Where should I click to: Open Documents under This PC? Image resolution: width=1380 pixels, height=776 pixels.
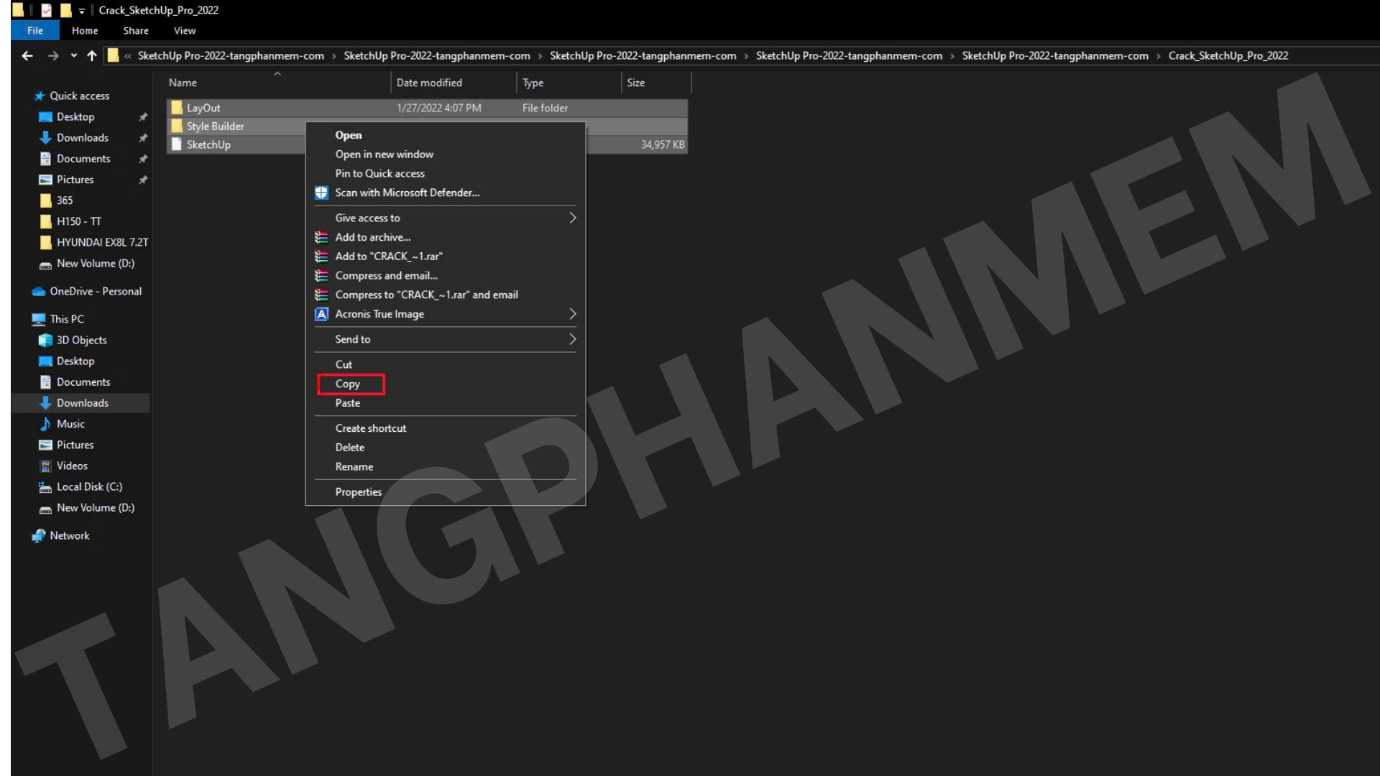coord(84,383)
